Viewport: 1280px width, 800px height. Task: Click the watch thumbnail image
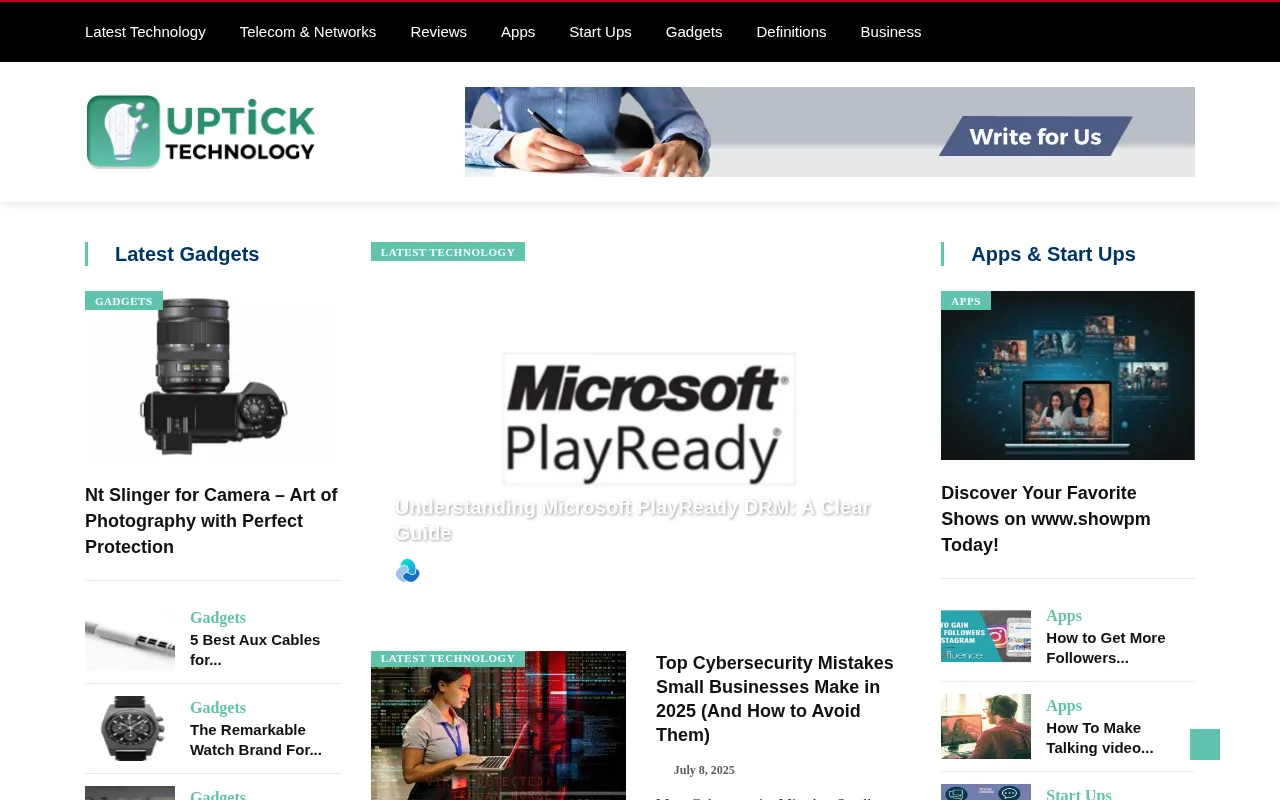130,728
